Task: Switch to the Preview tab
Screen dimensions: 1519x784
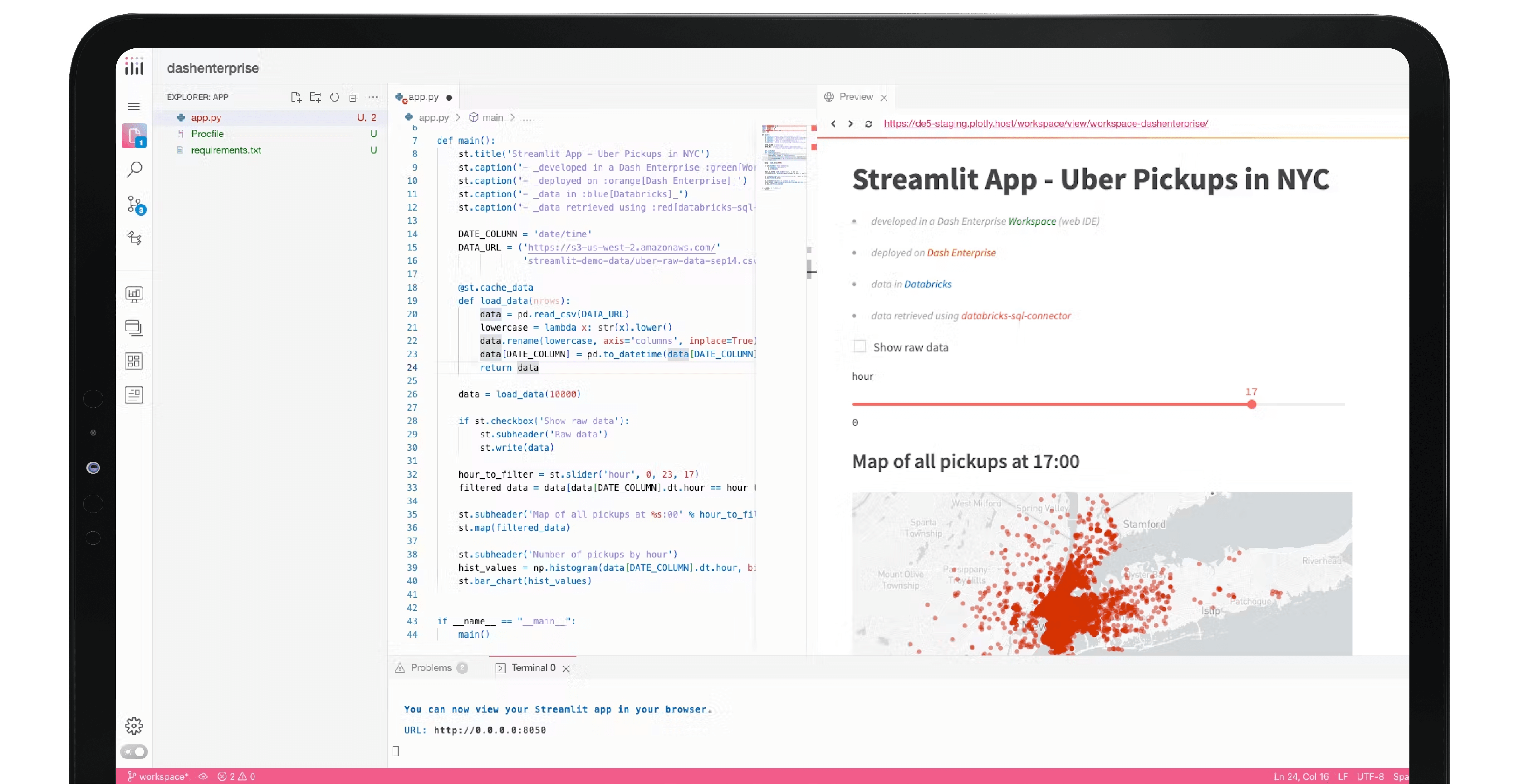Action: (855, 97)
